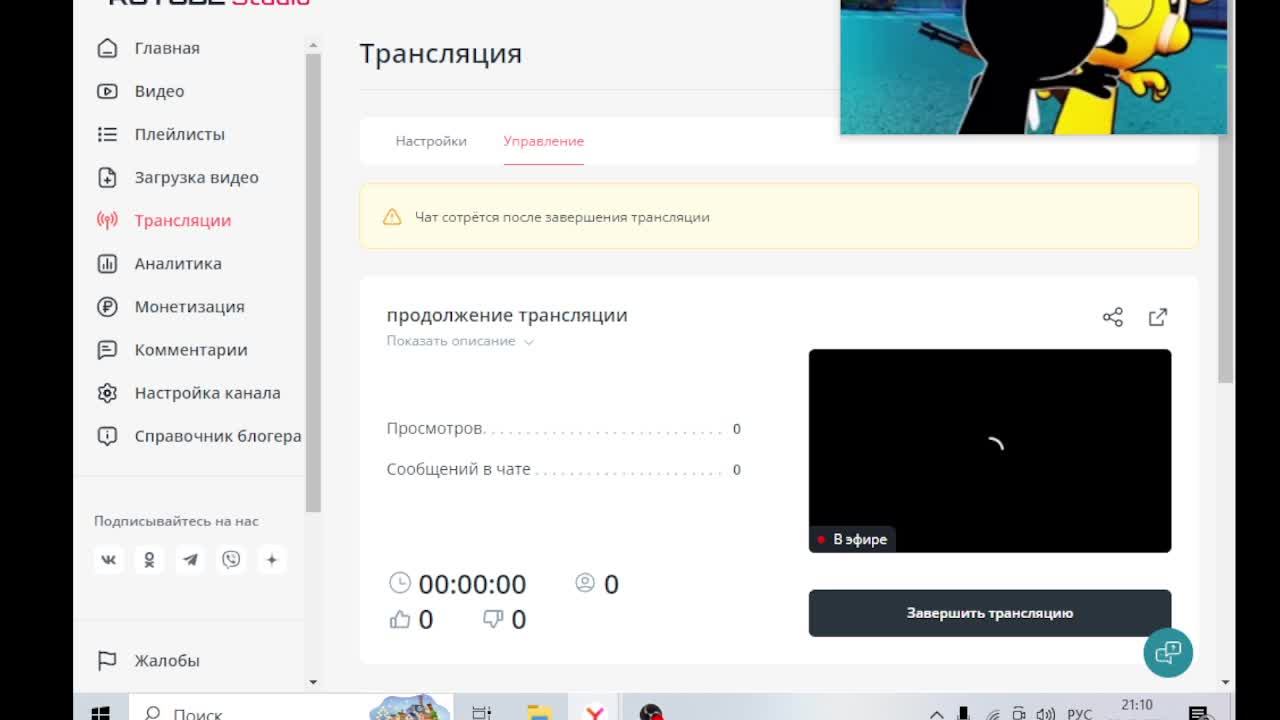The height and width of the screenshot is (720, 1280).
Task: Open Task View on taskbar
Action: pos(482,713)
